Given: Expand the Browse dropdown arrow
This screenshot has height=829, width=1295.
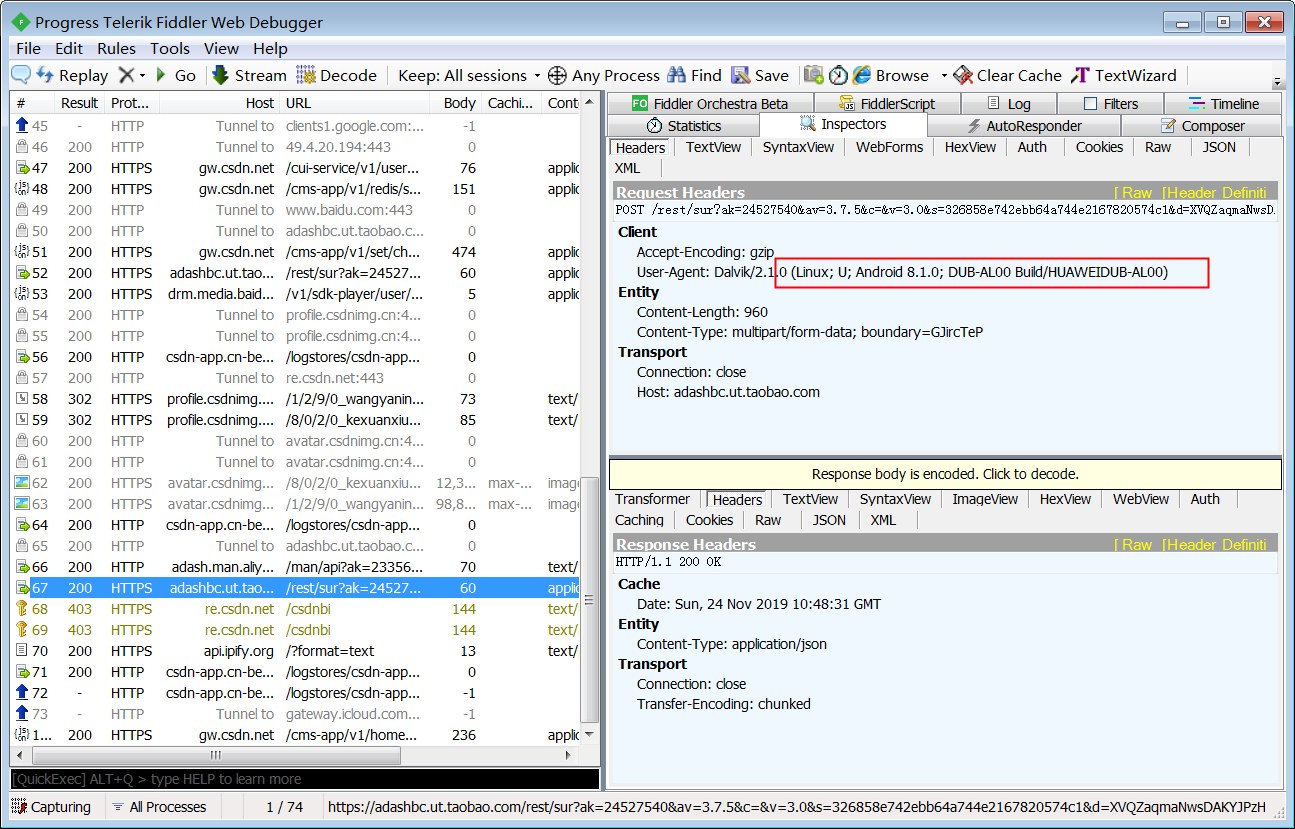Looking at the screenshot, I should coord(943,75).
